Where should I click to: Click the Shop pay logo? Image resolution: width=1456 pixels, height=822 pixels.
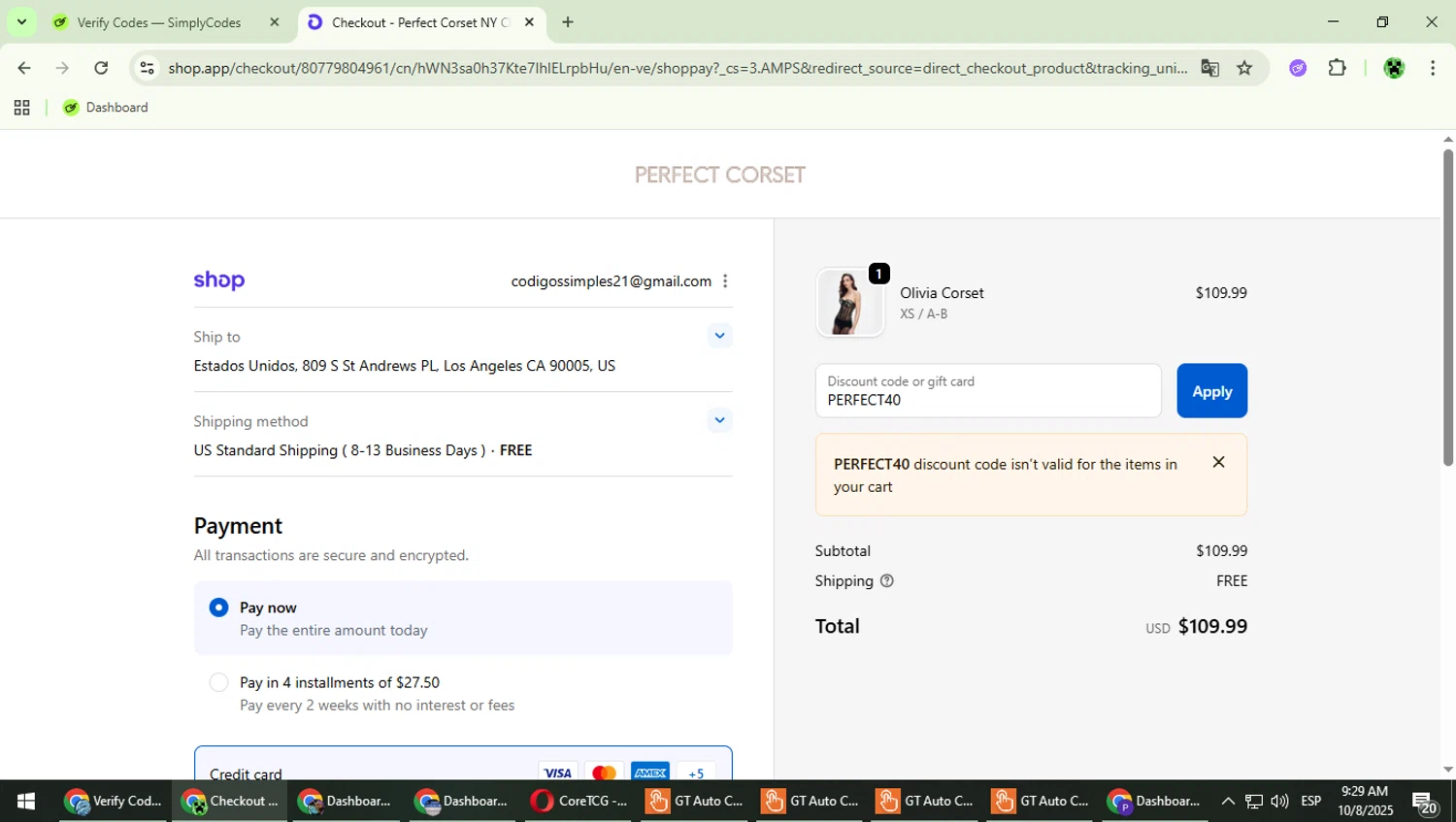219,280
